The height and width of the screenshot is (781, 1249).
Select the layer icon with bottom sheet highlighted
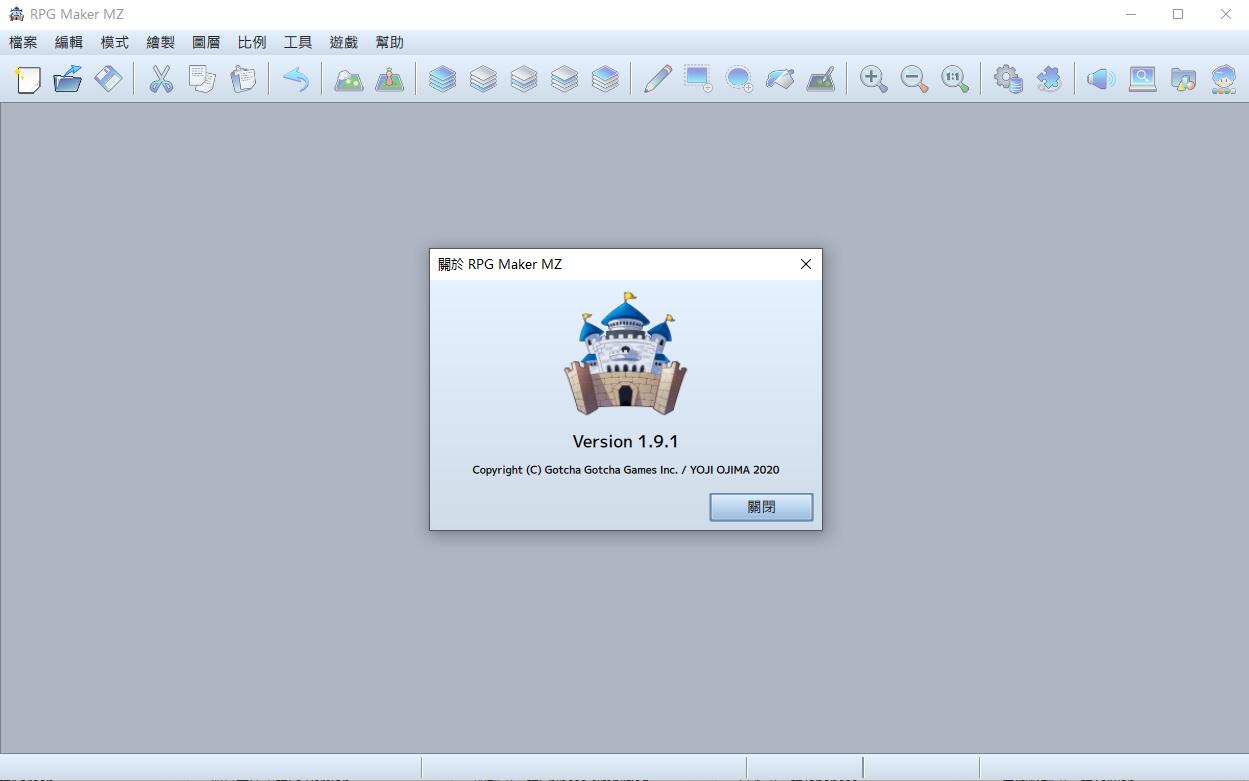(x=483, y=79)
